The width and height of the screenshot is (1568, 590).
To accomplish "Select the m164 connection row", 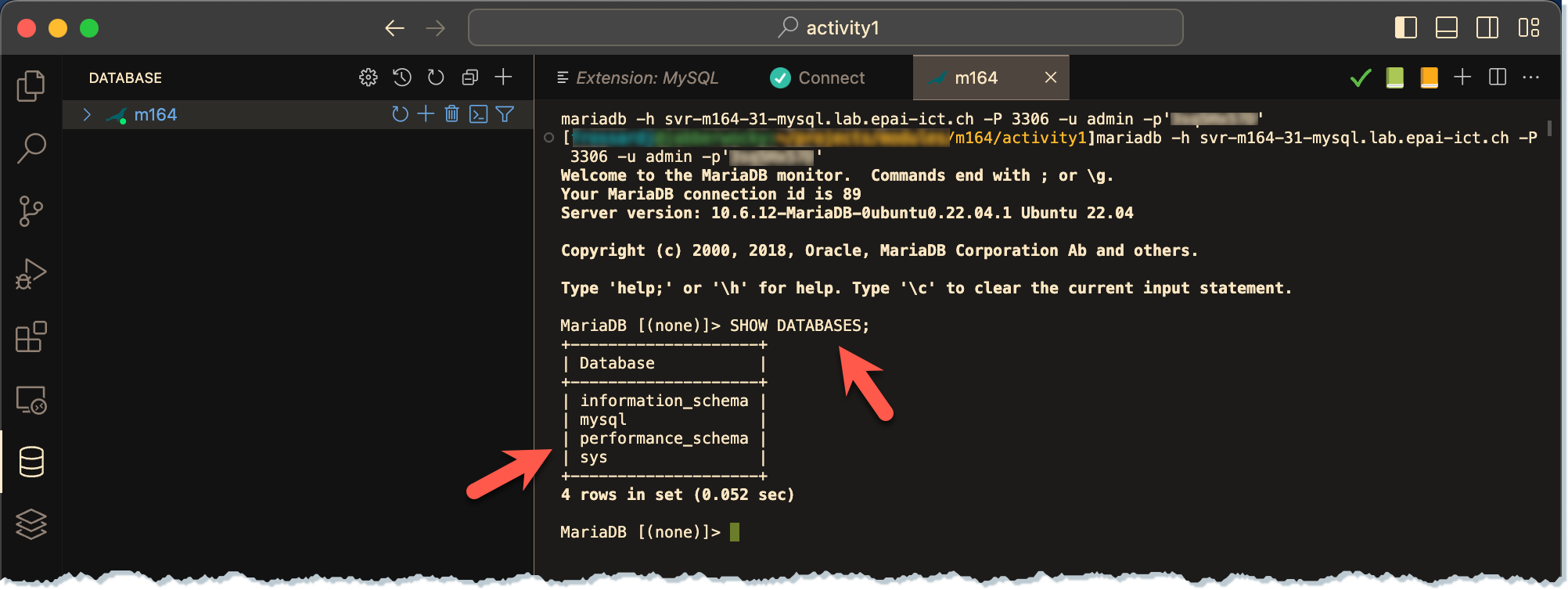I will (x=298, y=115).
